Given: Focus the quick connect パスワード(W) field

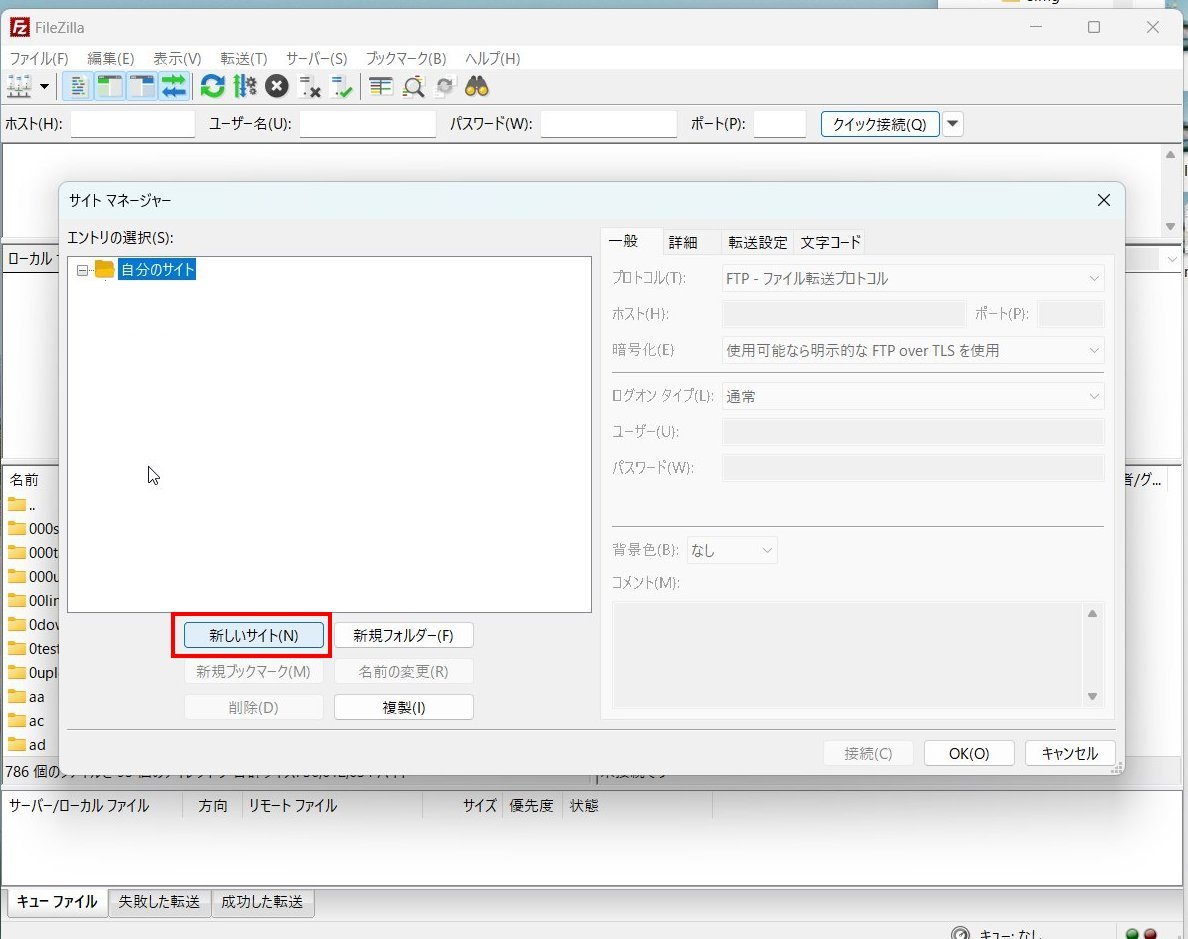Looking at the screenshot, I should tap(608, 124).
